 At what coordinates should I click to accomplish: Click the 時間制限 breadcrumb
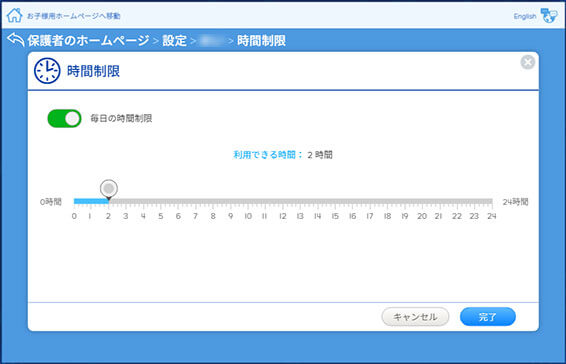261,40
